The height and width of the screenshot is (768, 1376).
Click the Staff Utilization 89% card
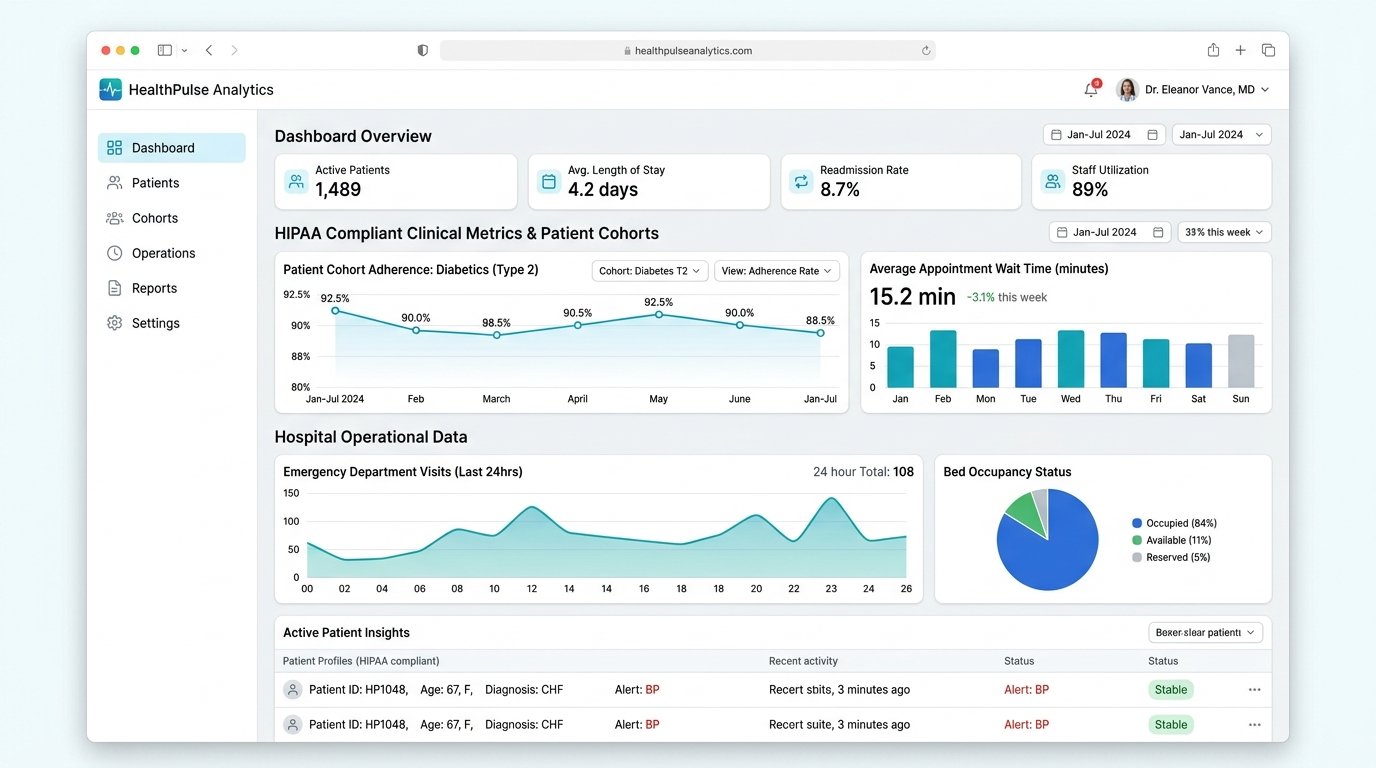coord(1152,181)
